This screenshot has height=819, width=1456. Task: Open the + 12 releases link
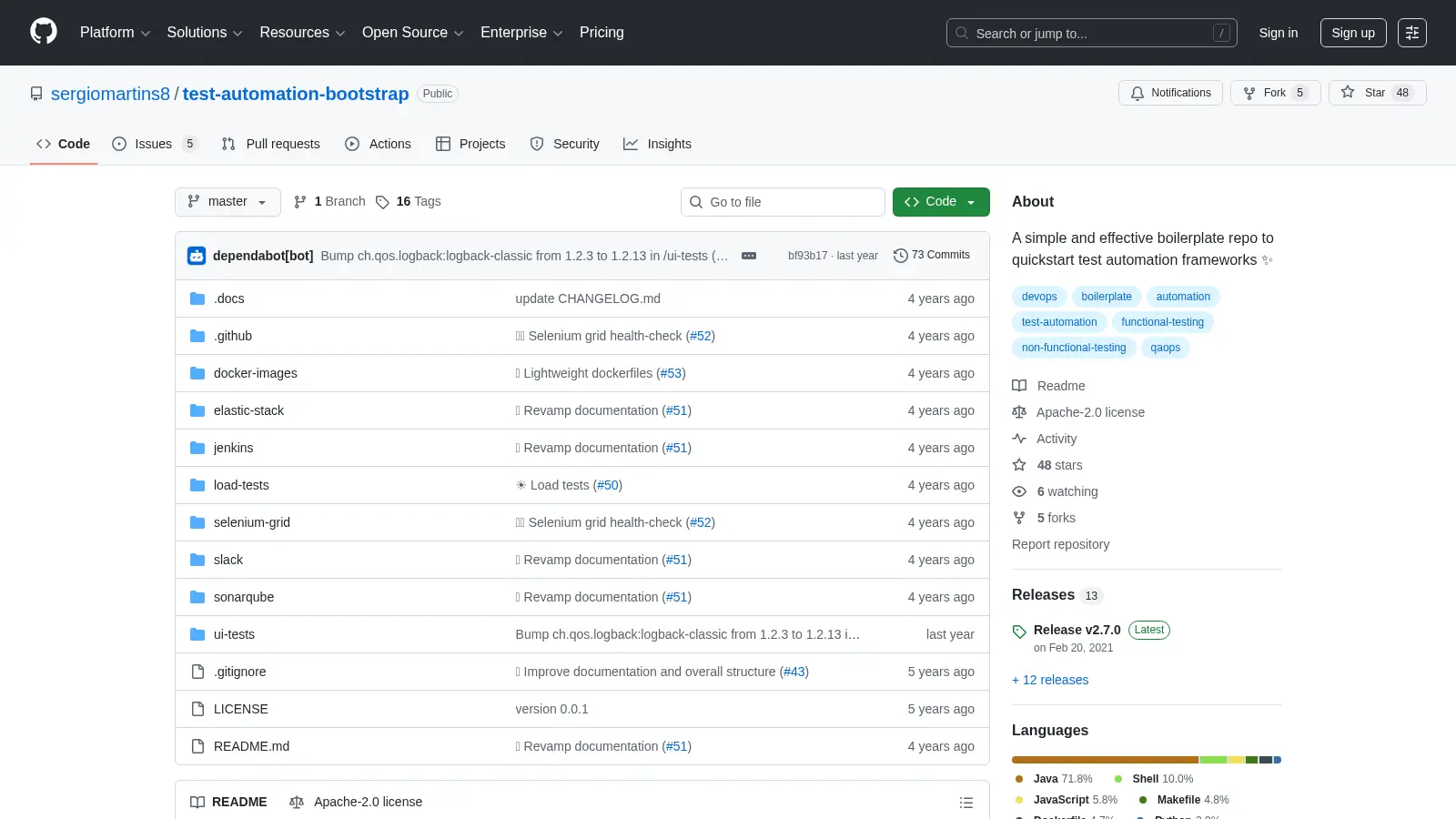[x=1050, y=680]
